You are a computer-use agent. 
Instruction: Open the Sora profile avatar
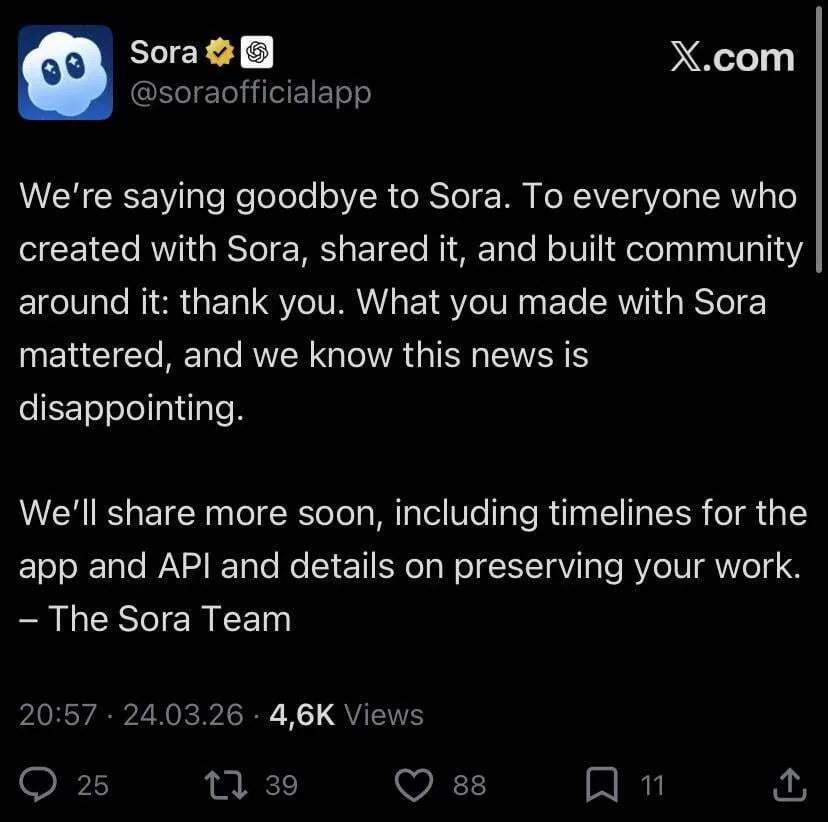coord(65,72)
